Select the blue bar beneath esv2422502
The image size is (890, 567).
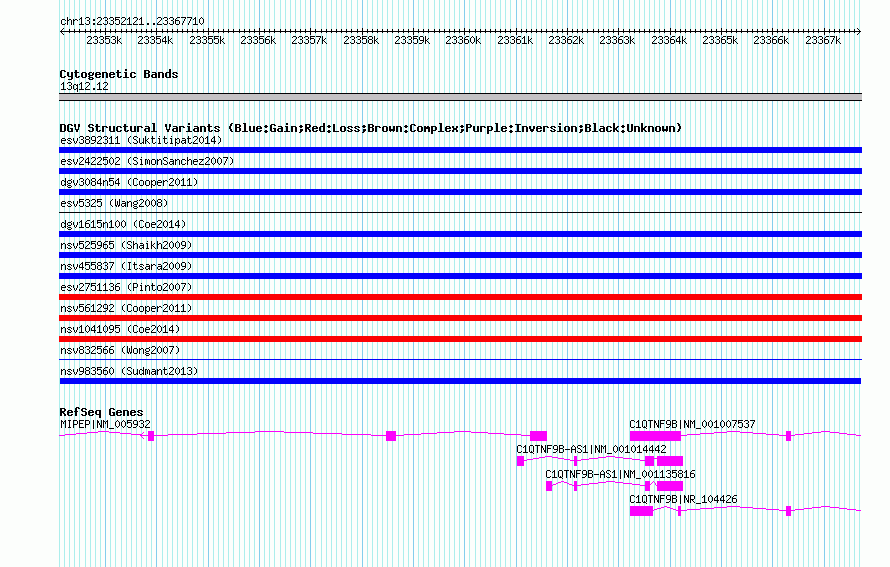(460, 171)
